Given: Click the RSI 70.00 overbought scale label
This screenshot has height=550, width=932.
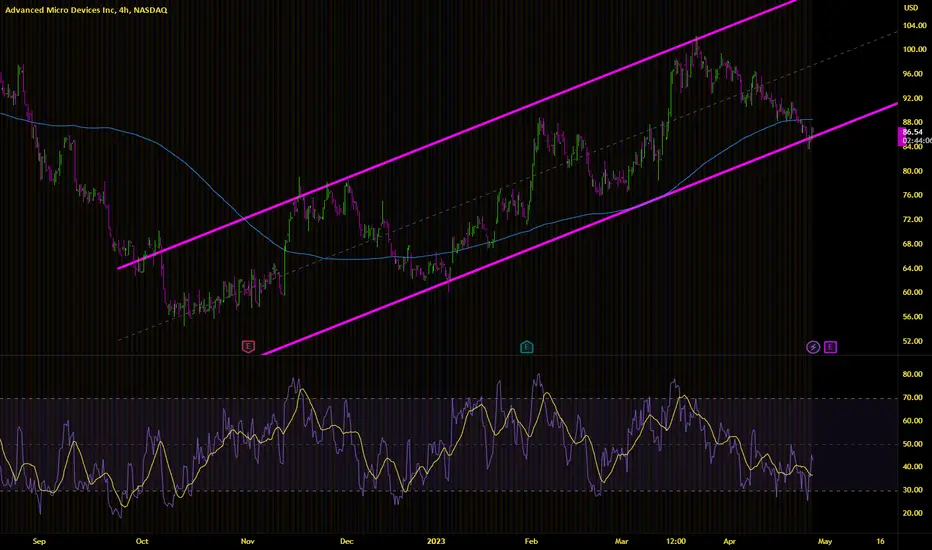Looking at the screenshot, I should (x=912, y=397).
